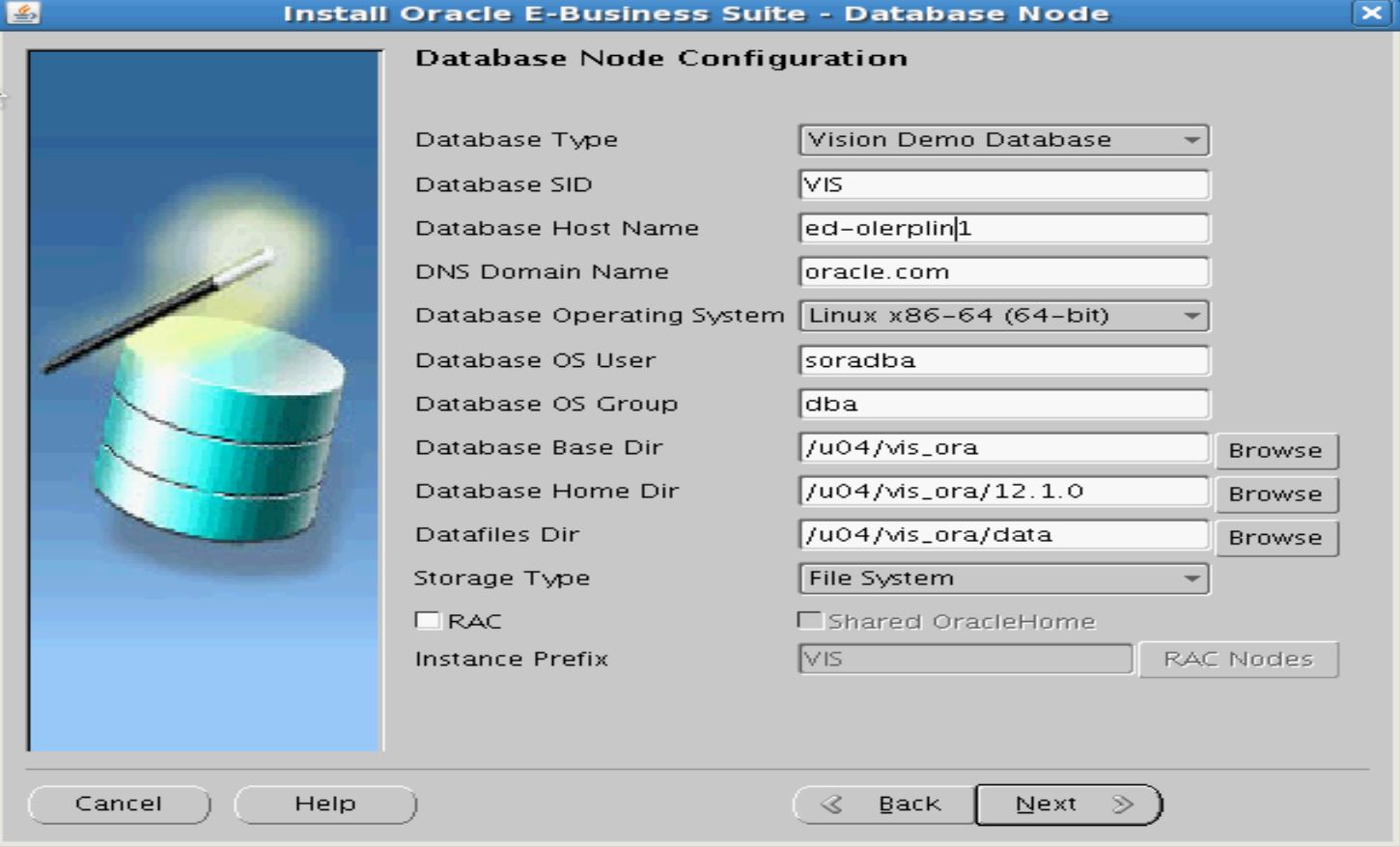Open the Help dialog
The width and height of the screenshot is (1400, 847).
[324, 803]
